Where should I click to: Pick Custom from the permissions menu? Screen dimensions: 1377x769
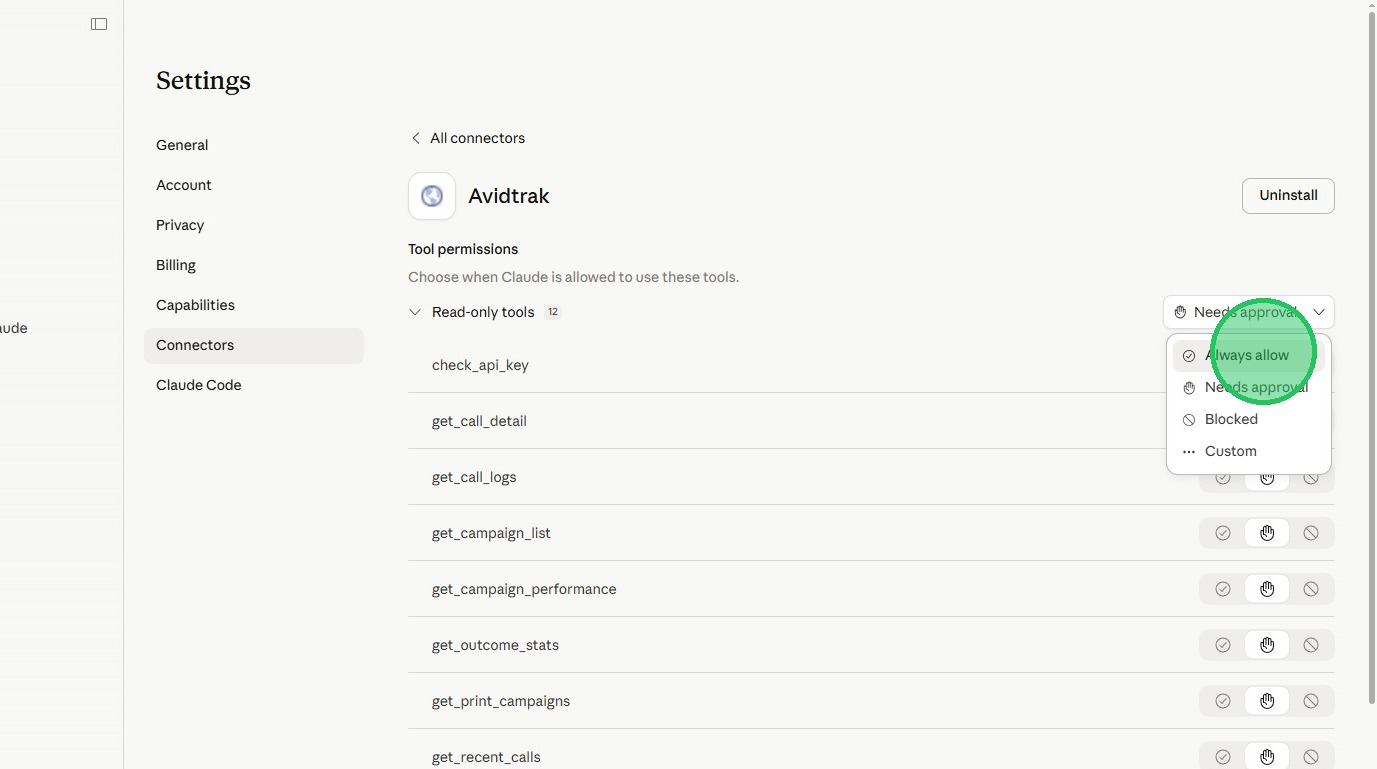click(1230, 451)
